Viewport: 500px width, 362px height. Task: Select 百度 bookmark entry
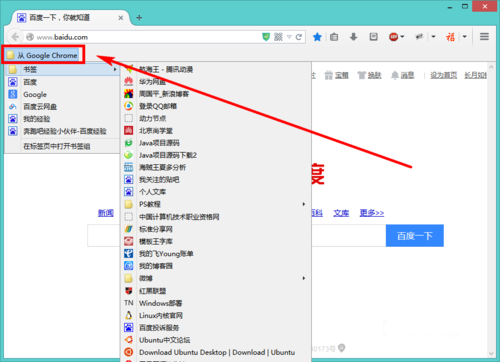coord(62,82)
